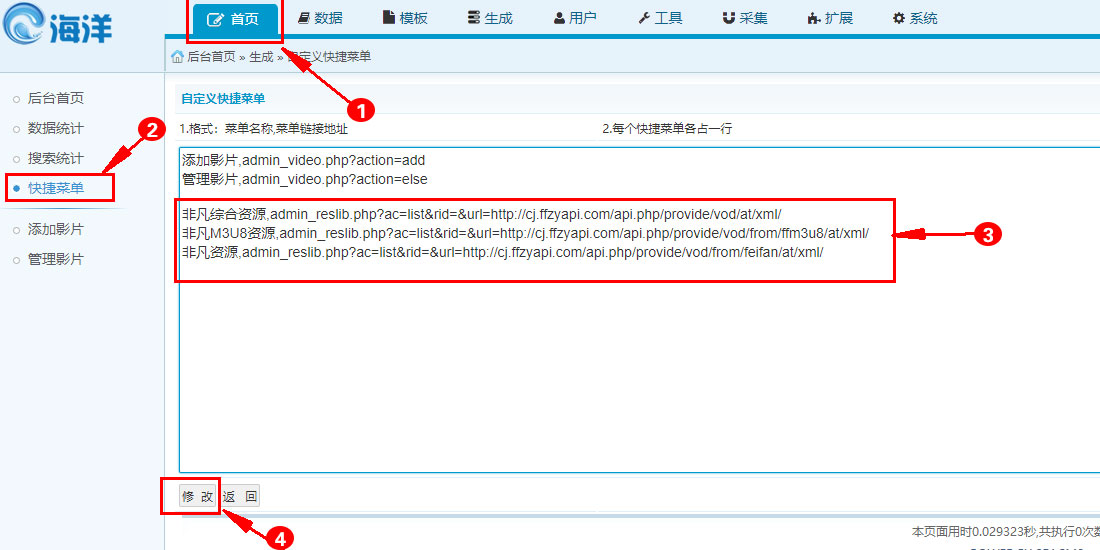The image size is (1100, 550).
Task: Click the home icon in breadcrumb
Action: coord(177,57)
